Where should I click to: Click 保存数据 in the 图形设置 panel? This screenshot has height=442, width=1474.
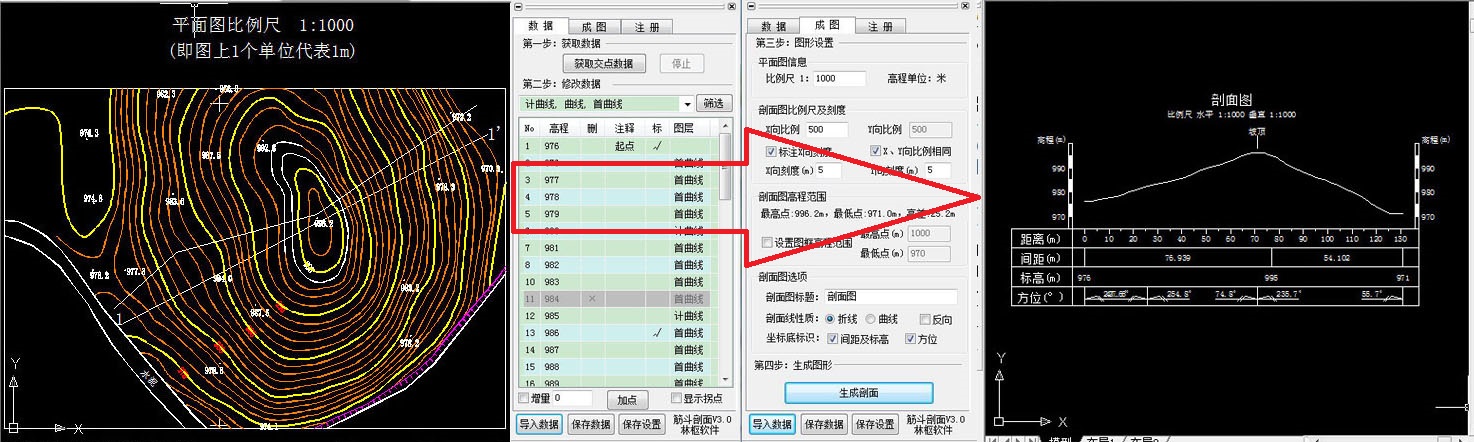(x=823, y=424)
